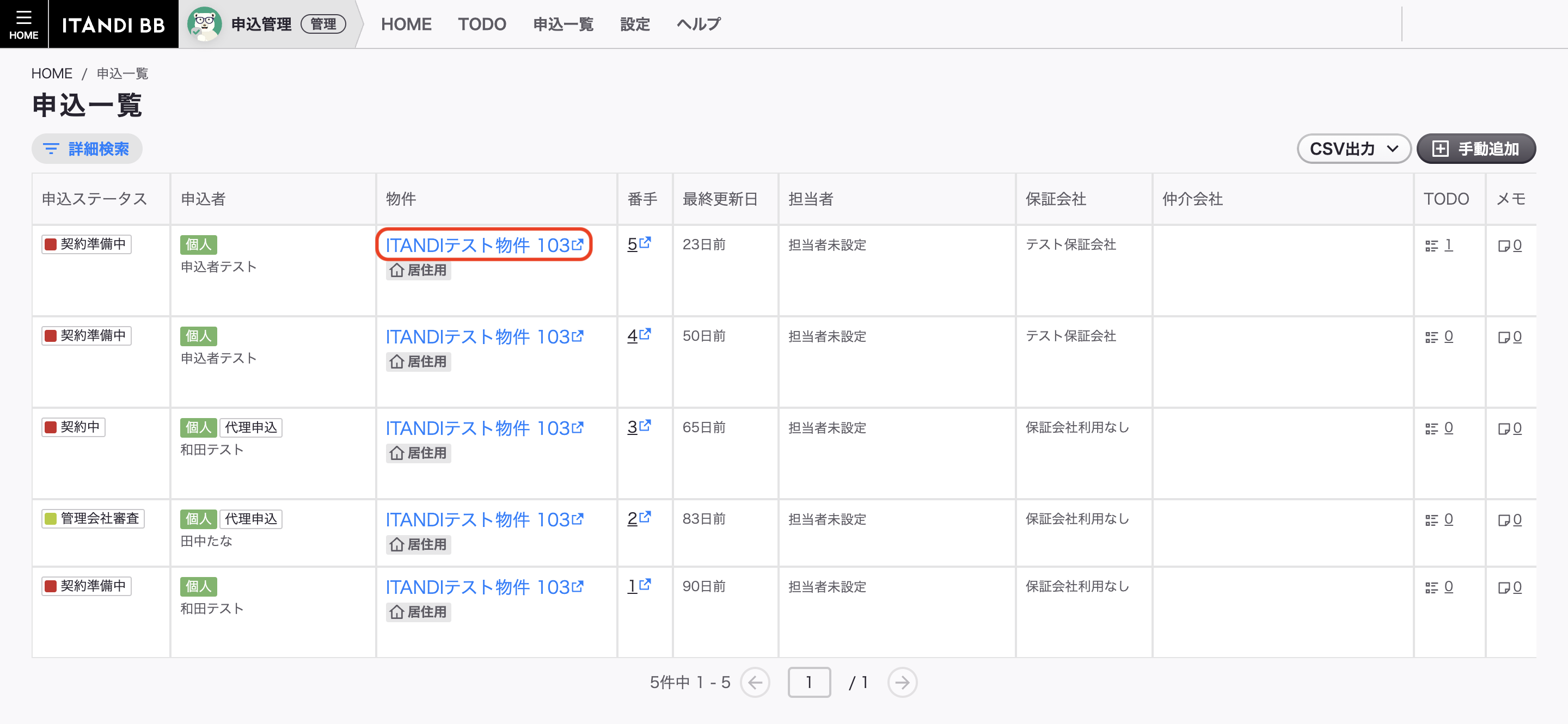Click the 管理 badge in header
Image resolution: width=1568 pixels, height=724 pixels.
323,24
